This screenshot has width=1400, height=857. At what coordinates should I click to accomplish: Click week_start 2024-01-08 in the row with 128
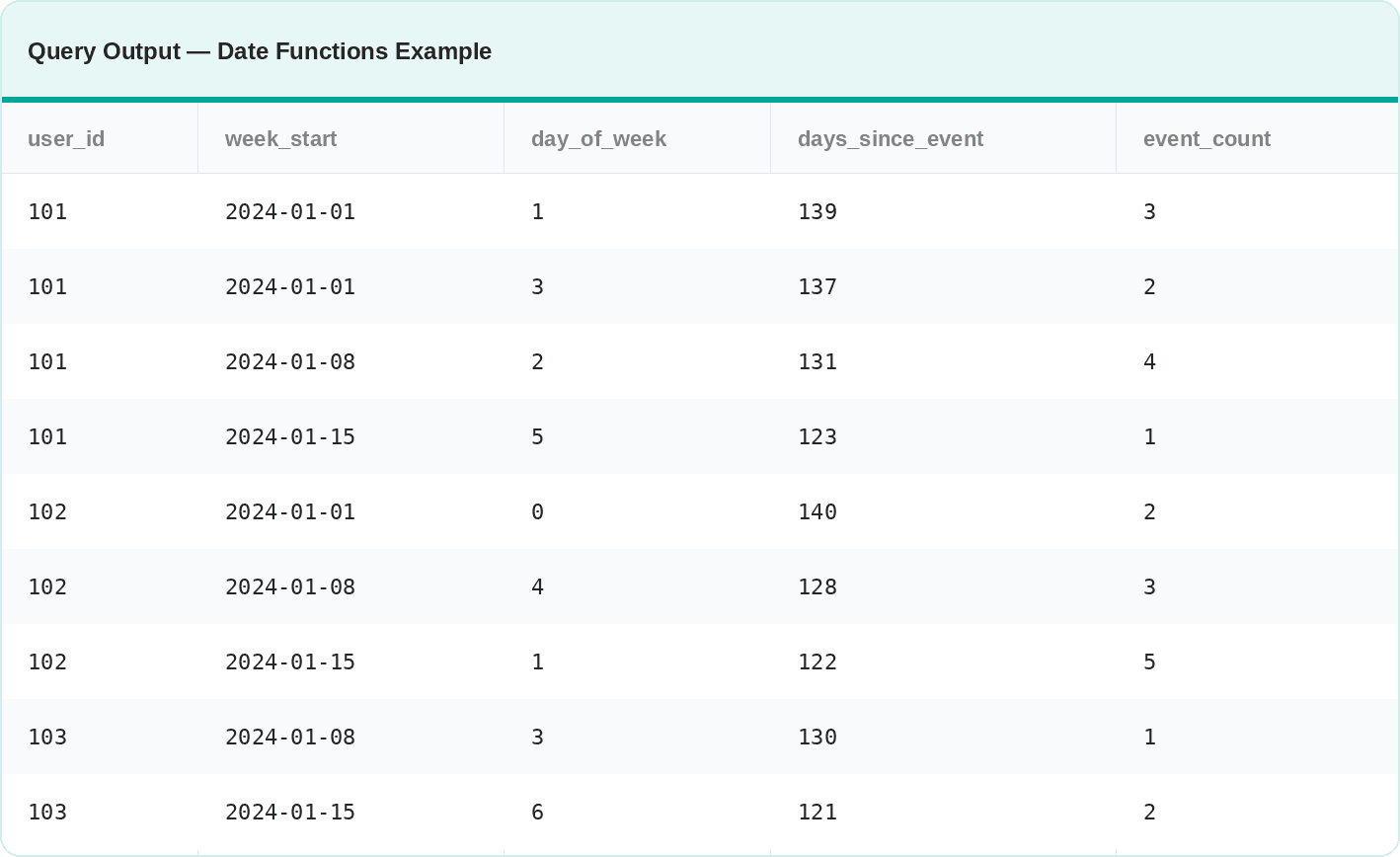[x=290, y=586]
